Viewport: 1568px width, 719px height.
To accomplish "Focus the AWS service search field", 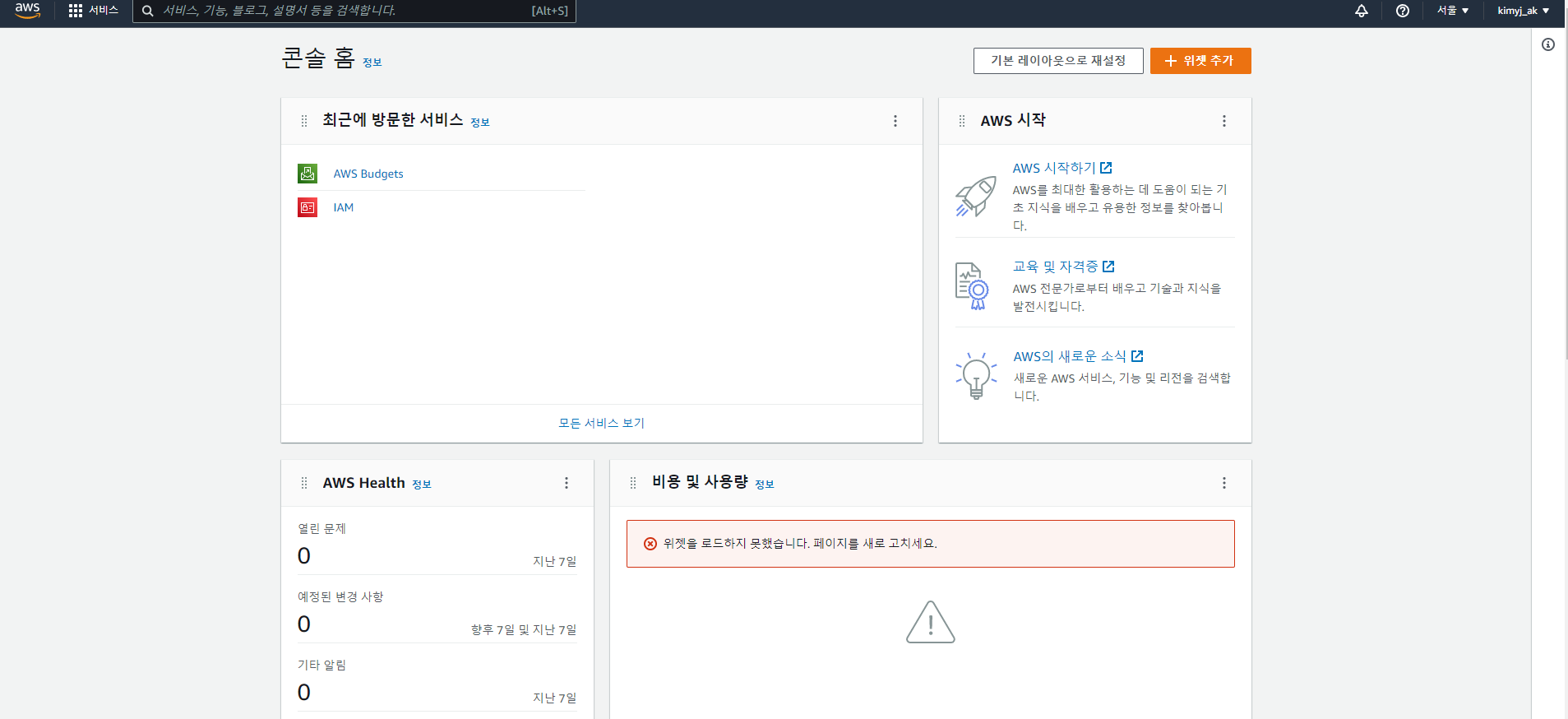I will click(354, 11).
